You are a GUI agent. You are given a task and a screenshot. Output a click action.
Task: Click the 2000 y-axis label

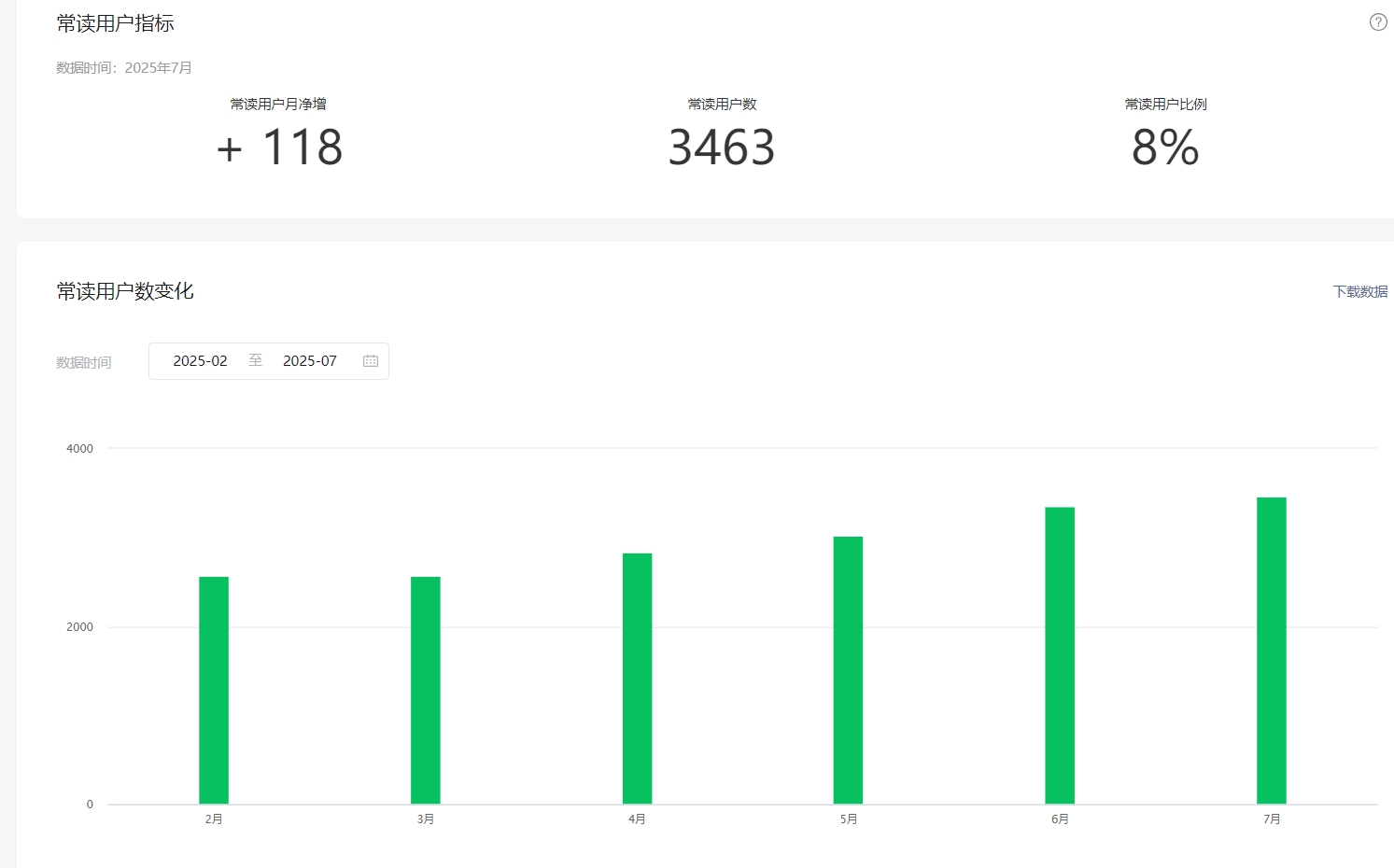pos(79,627)
